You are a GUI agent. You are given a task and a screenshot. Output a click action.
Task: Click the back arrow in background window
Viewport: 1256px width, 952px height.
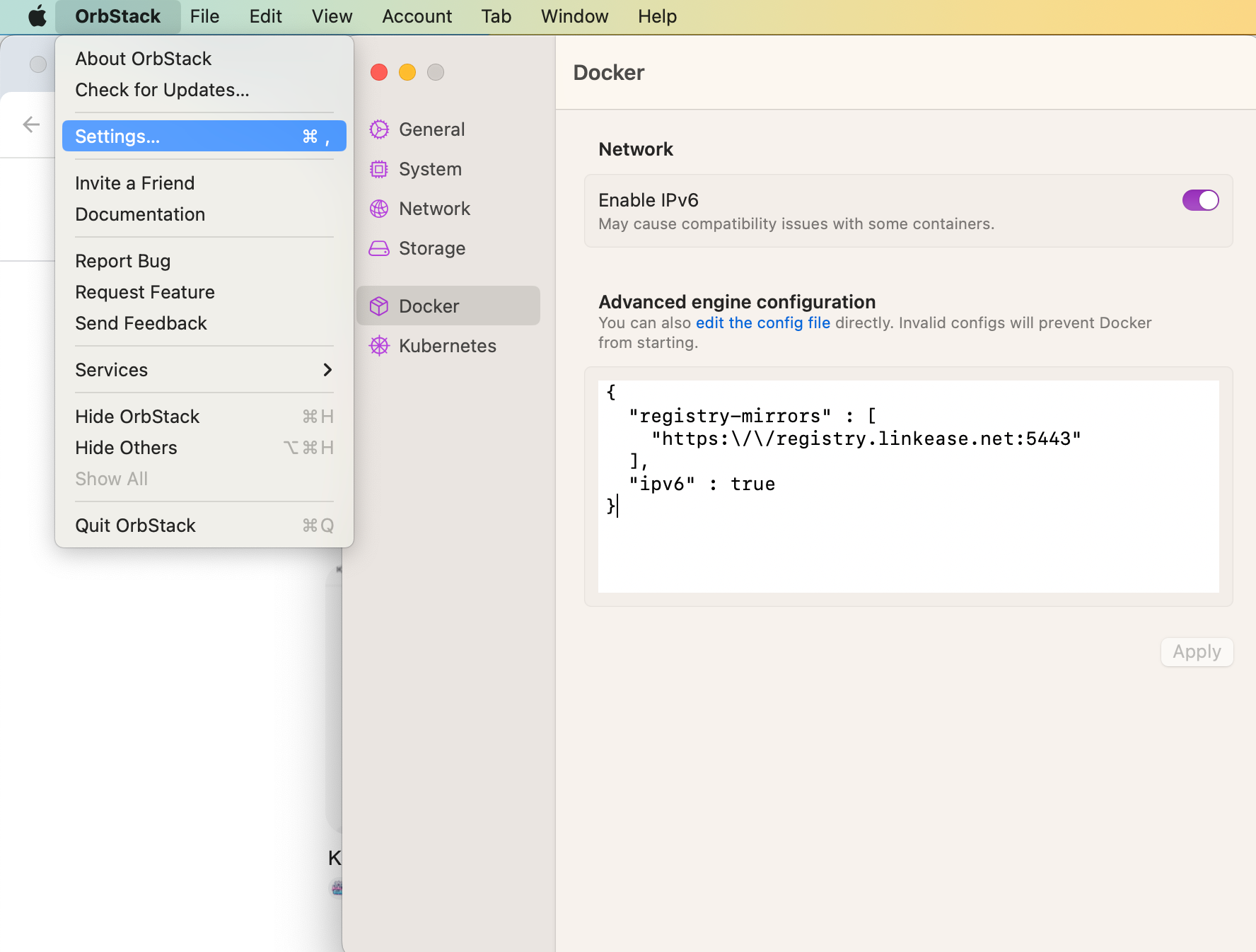tap(31, 125)
